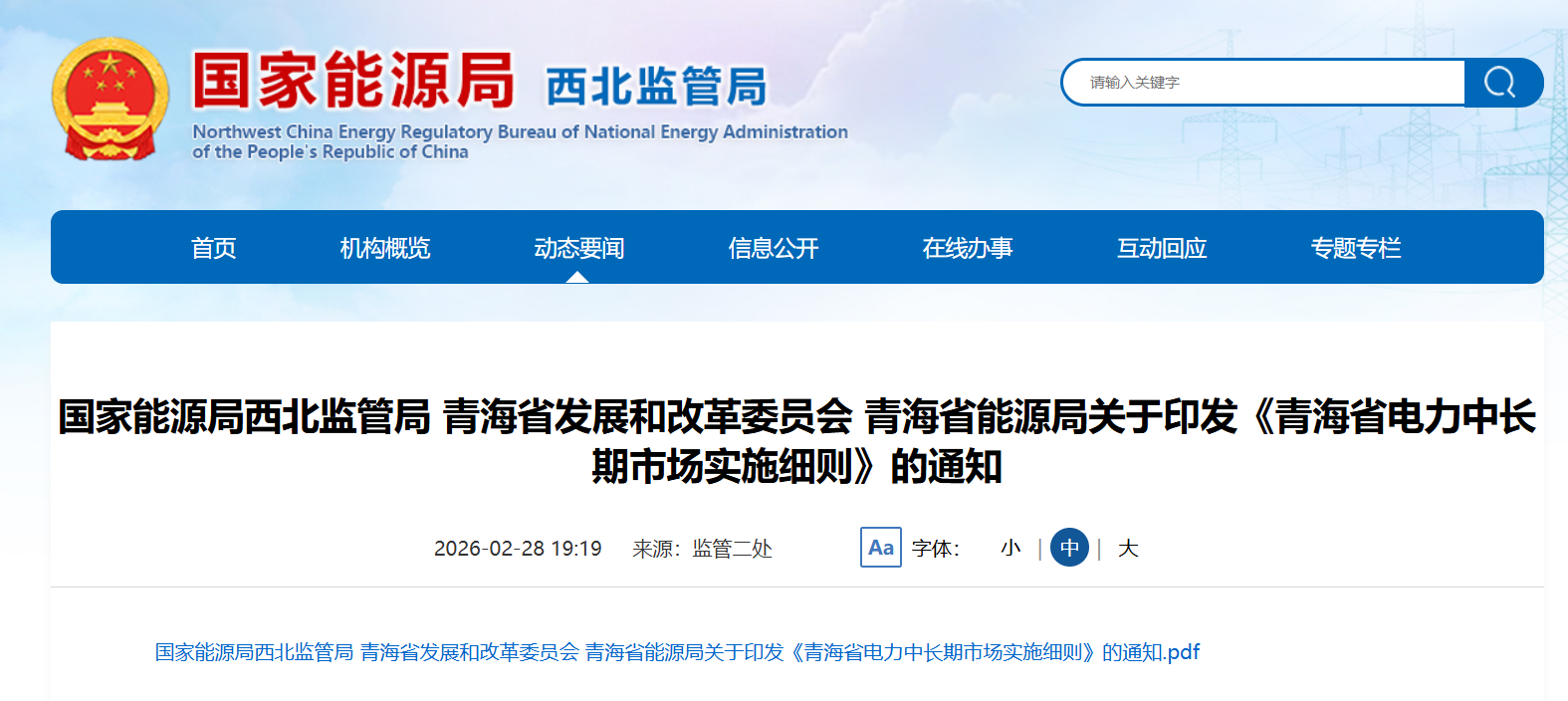Click the English bureau name subtitle
The image size is (1568, 701).
(520, 141)
